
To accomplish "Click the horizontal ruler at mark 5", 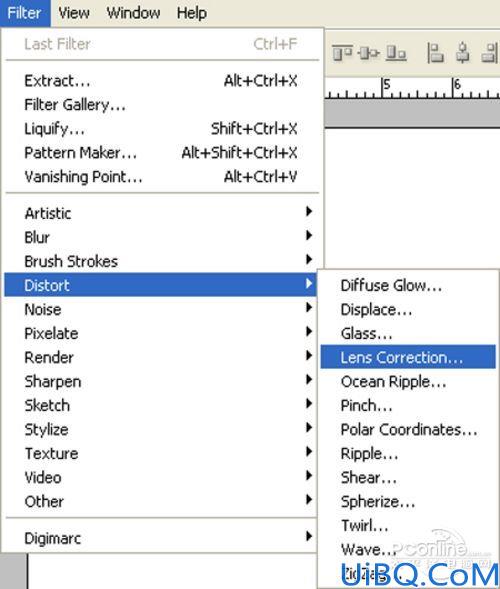I will tap(383, 88).
